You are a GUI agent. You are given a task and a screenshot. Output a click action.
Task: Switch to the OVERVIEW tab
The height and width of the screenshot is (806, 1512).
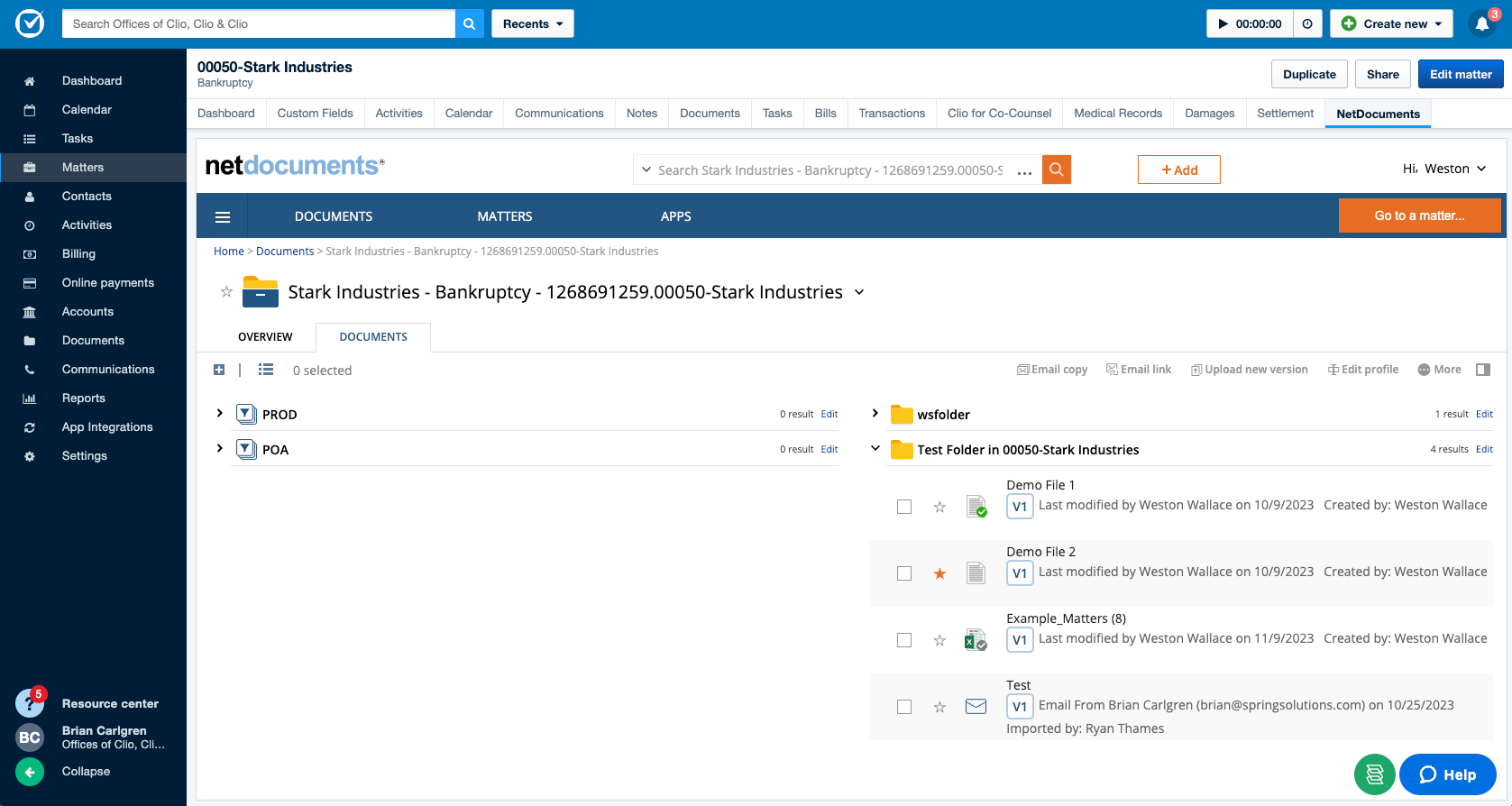click(265, 337)
